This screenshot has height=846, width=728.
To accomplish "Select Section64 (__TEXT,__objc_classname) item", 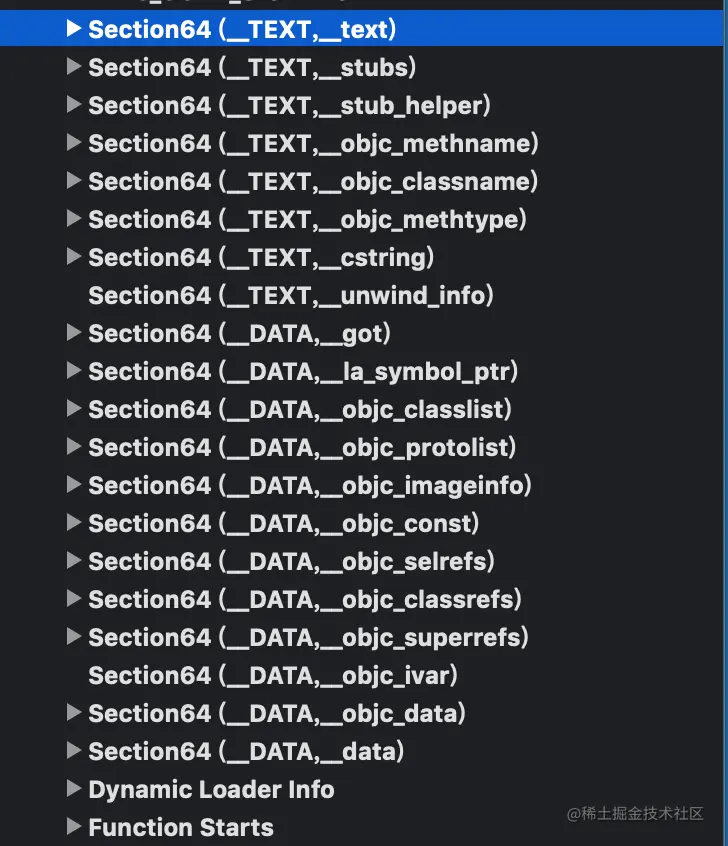I will pos(313,182).
